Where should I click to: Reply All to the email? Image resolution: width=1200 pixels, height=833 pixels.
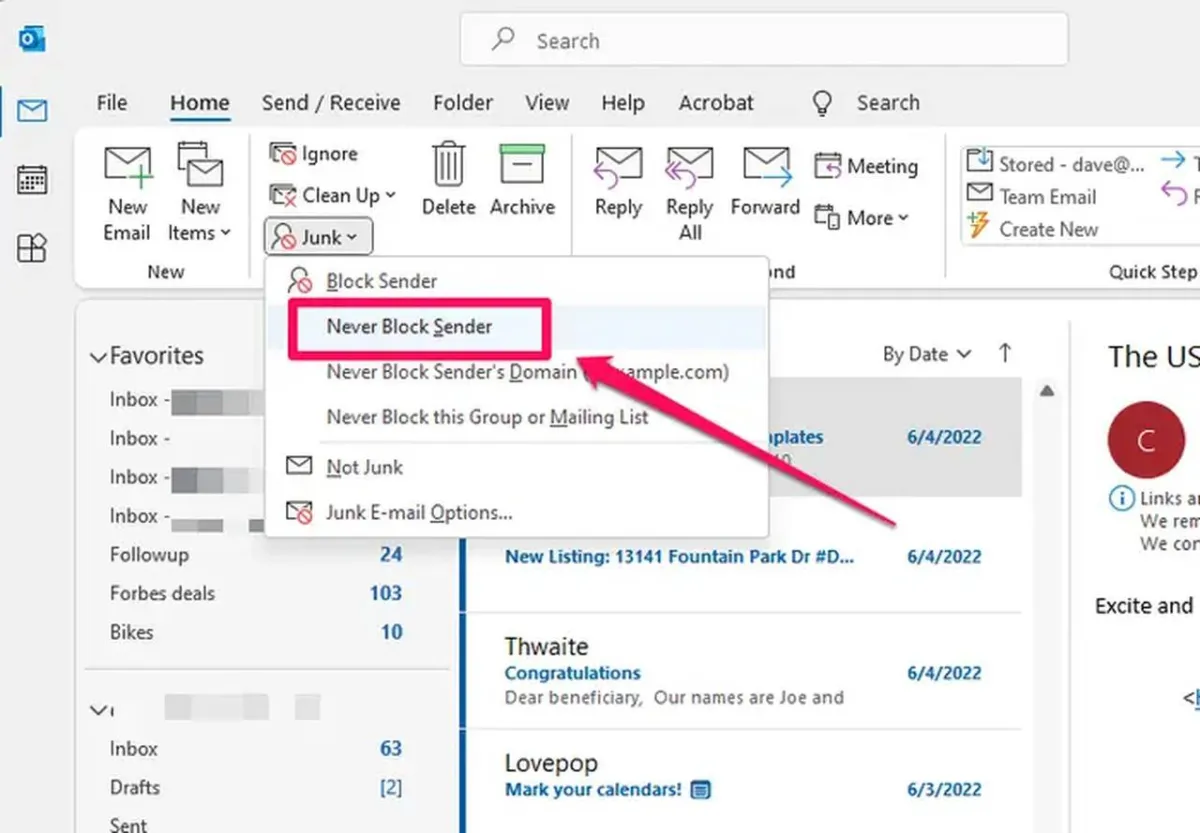coord(689,190)
